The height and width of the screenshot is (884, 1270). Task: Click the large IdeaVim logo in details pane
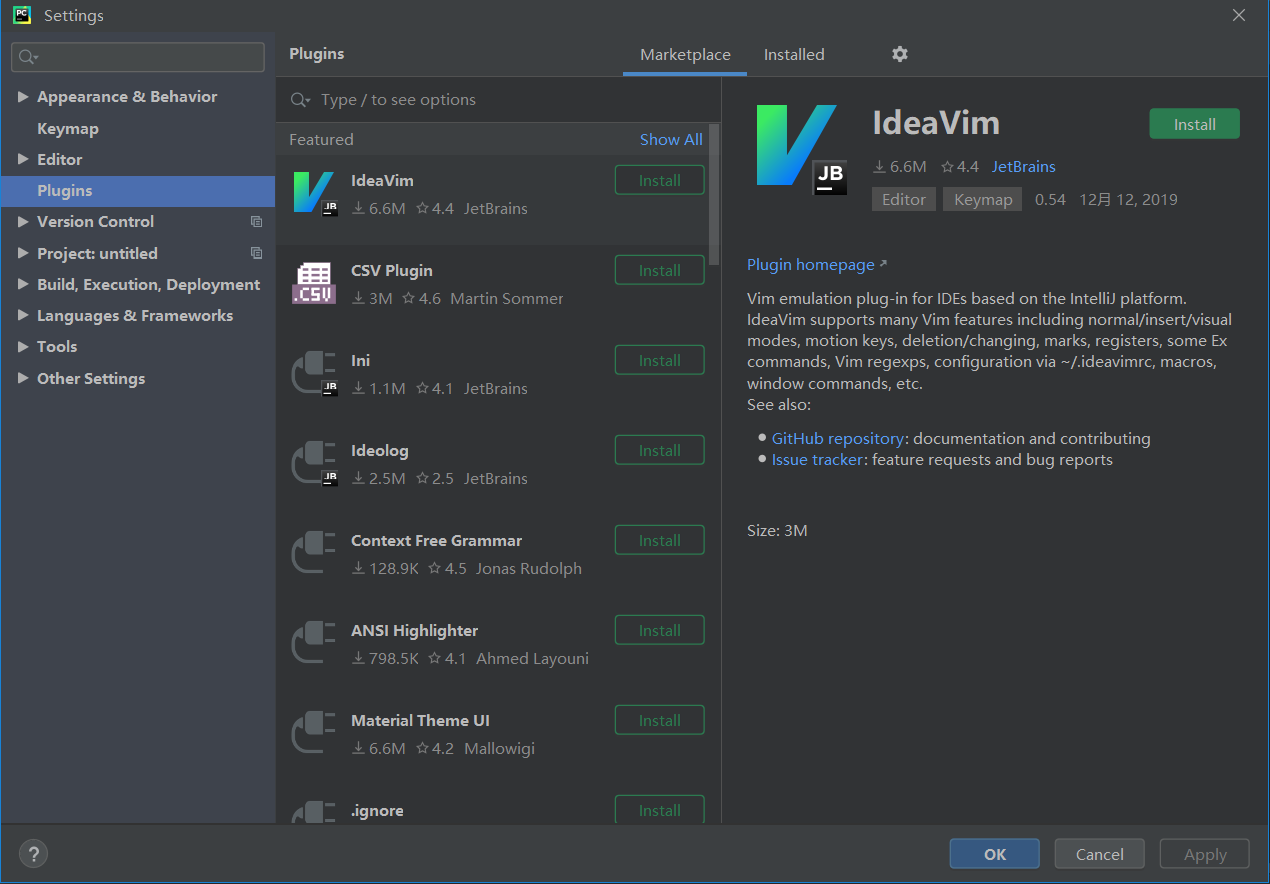pyautogui.click(x=802, y=148)
